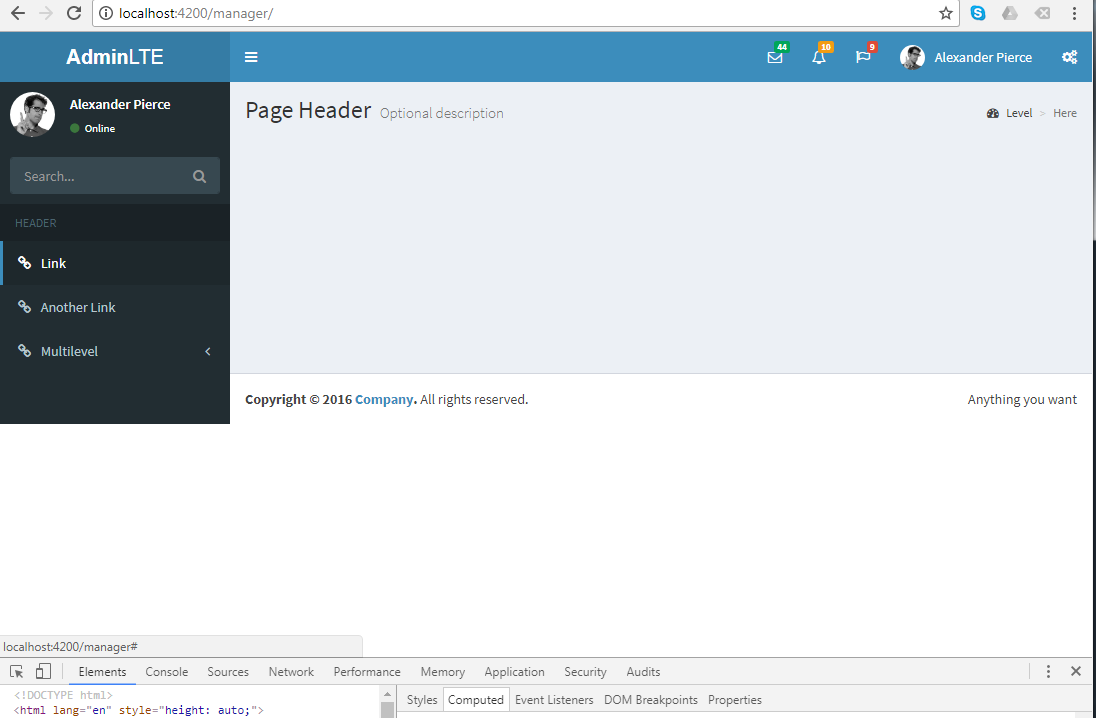Click the Skype extension icon
This screenshot has width=1096, height=718.
[978, 13]
